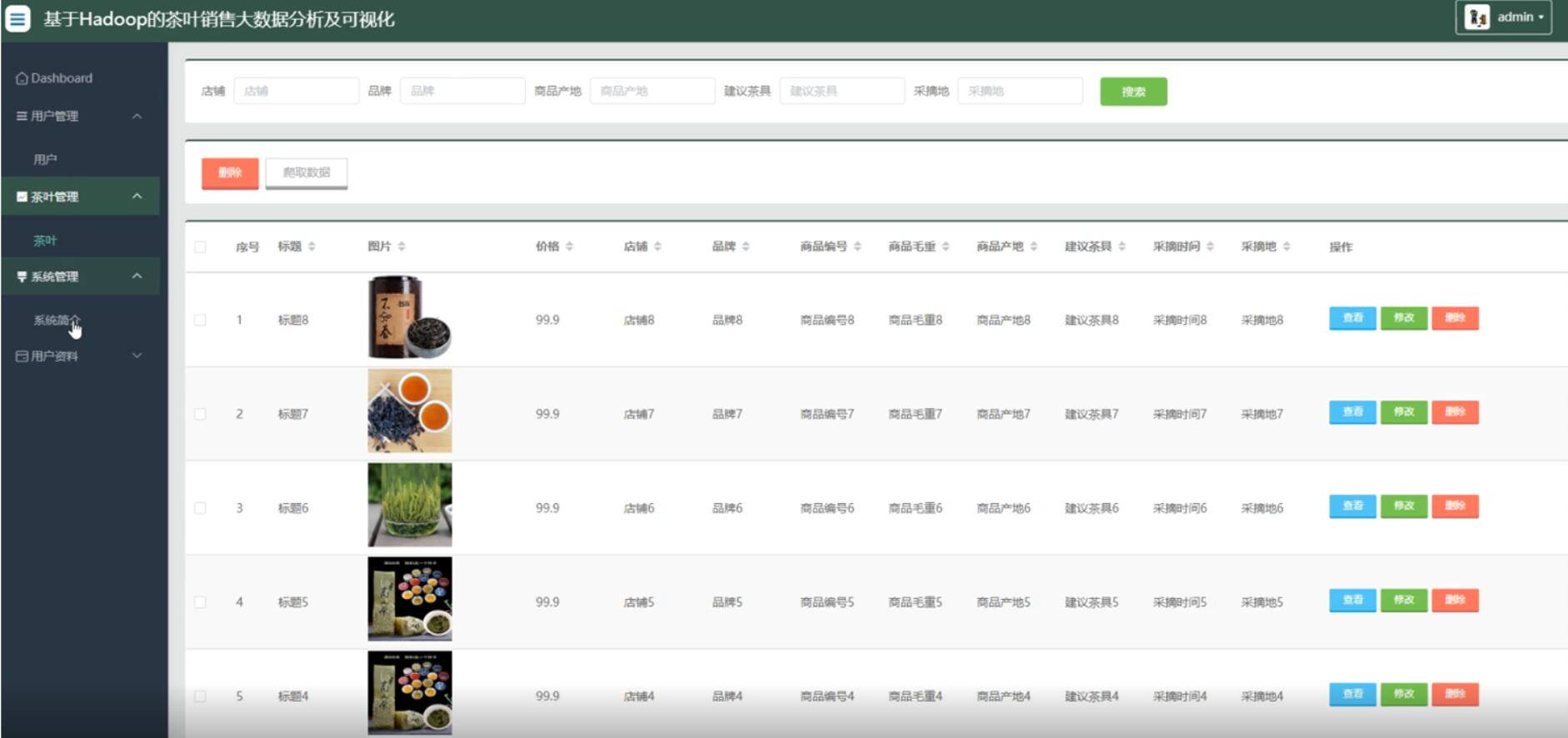
Task: Focus the 商品产地 search field
Action: [x=652, y=91]
